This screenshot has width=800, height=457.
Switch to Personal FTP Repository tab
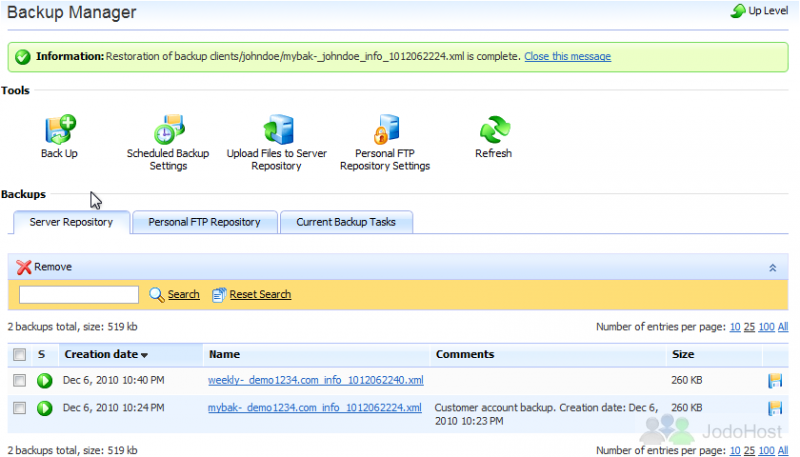(204, 222)
